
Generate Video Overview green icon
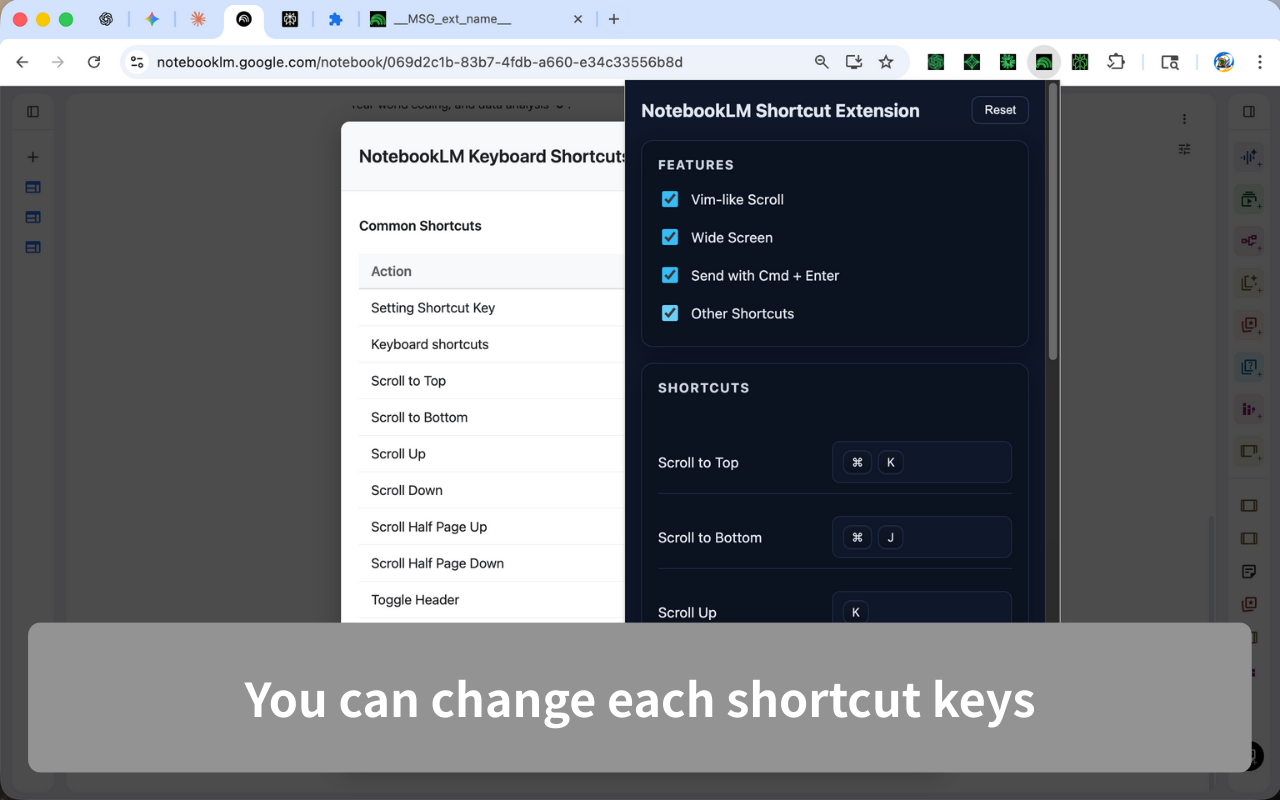pyautogui.click(x=1249, y=199)
